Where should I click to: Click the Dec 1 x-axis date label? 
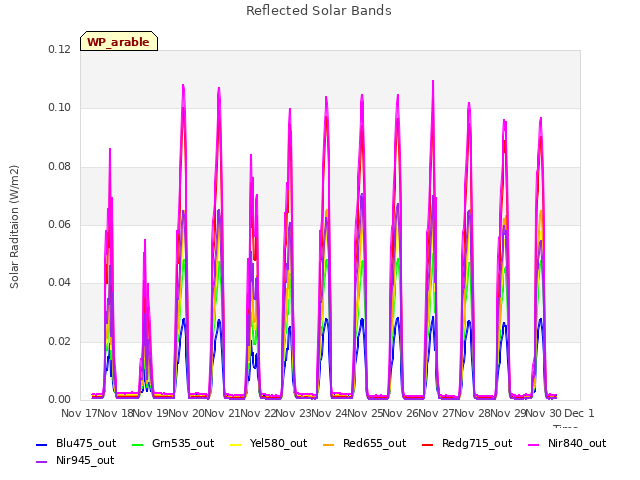pyautogui.click(x=579, y=413)
